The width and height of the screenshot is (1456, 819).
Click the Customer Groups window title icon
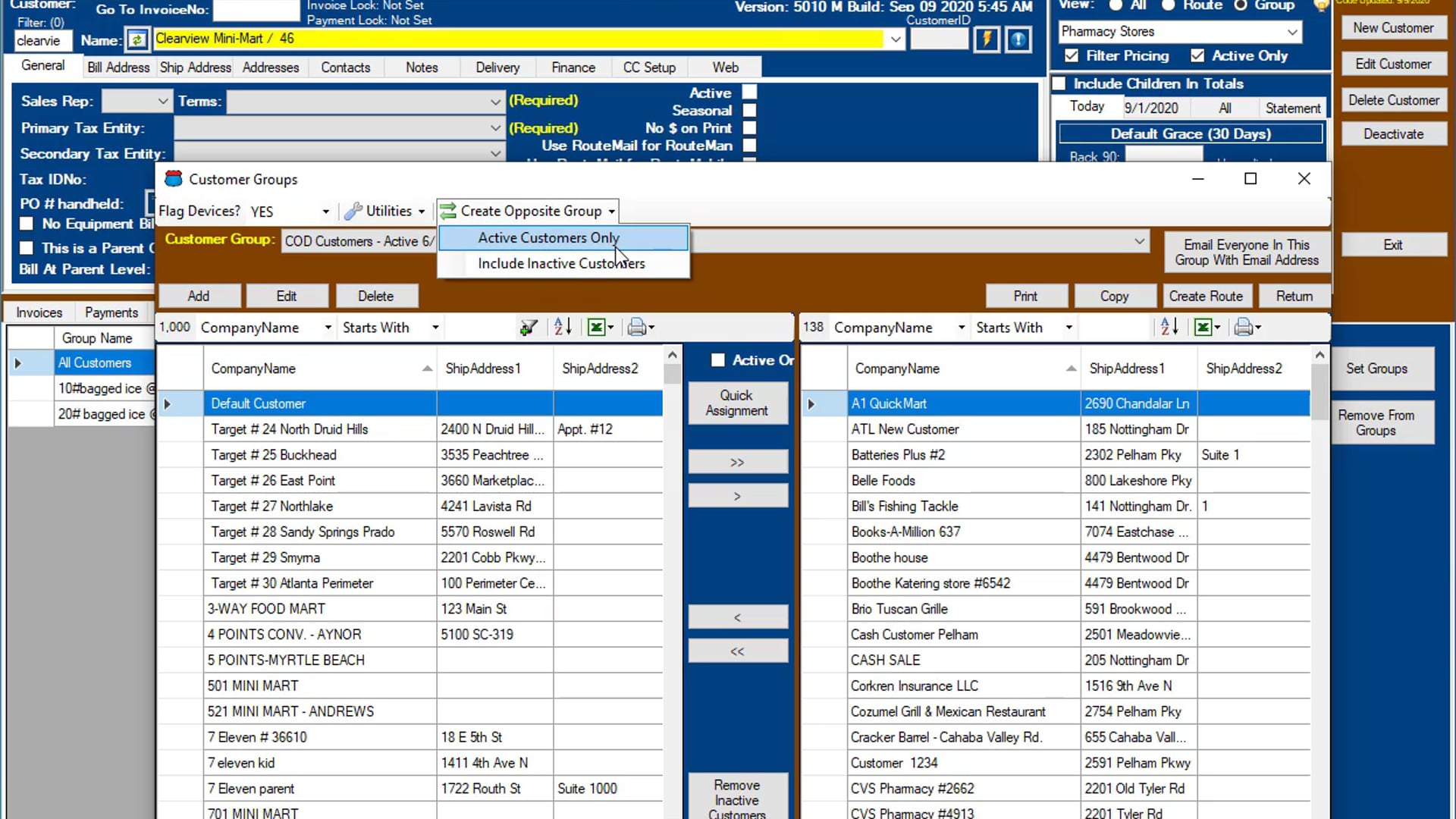pos(174,179)
